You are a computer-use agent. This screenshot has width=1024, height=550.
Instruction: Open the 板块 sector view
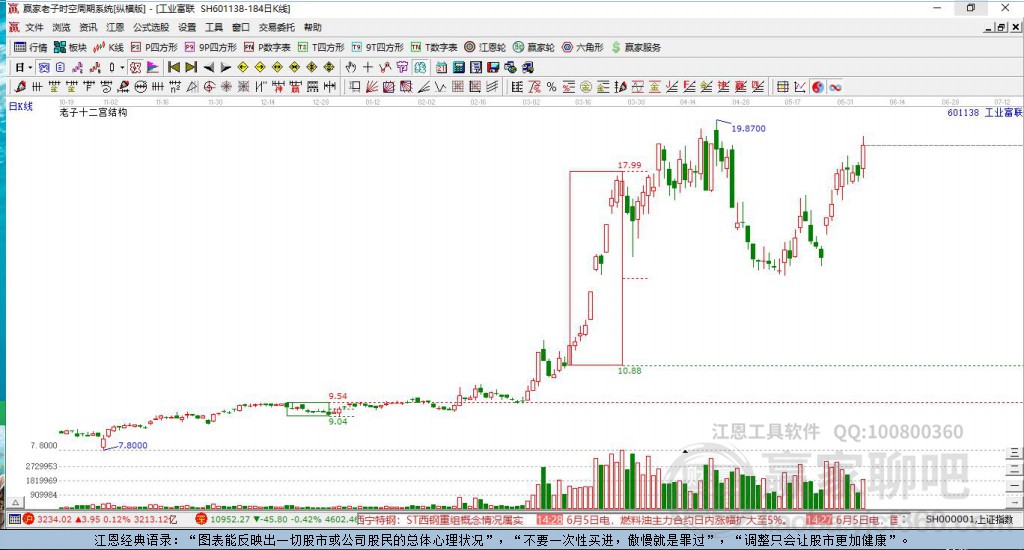(70, 47)
